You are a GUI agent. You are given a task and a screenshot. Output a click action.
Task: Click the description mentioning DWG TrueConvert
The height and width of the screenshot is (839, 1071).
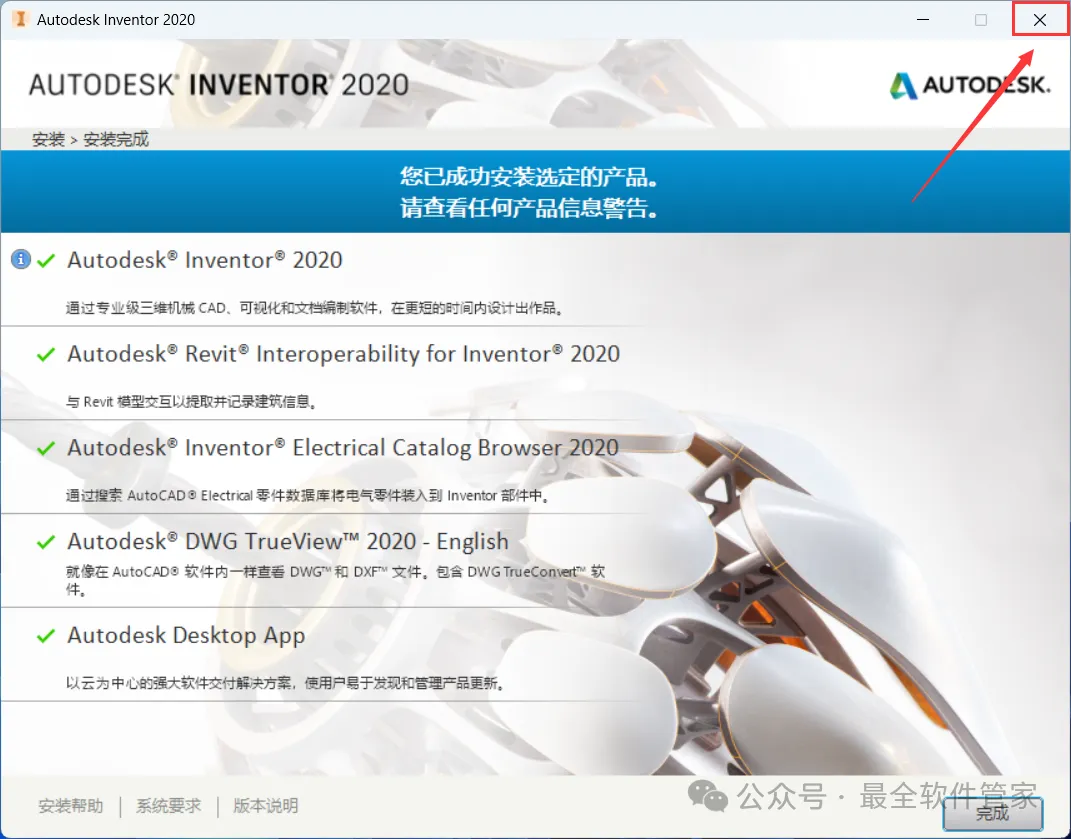tap(335, 580)
